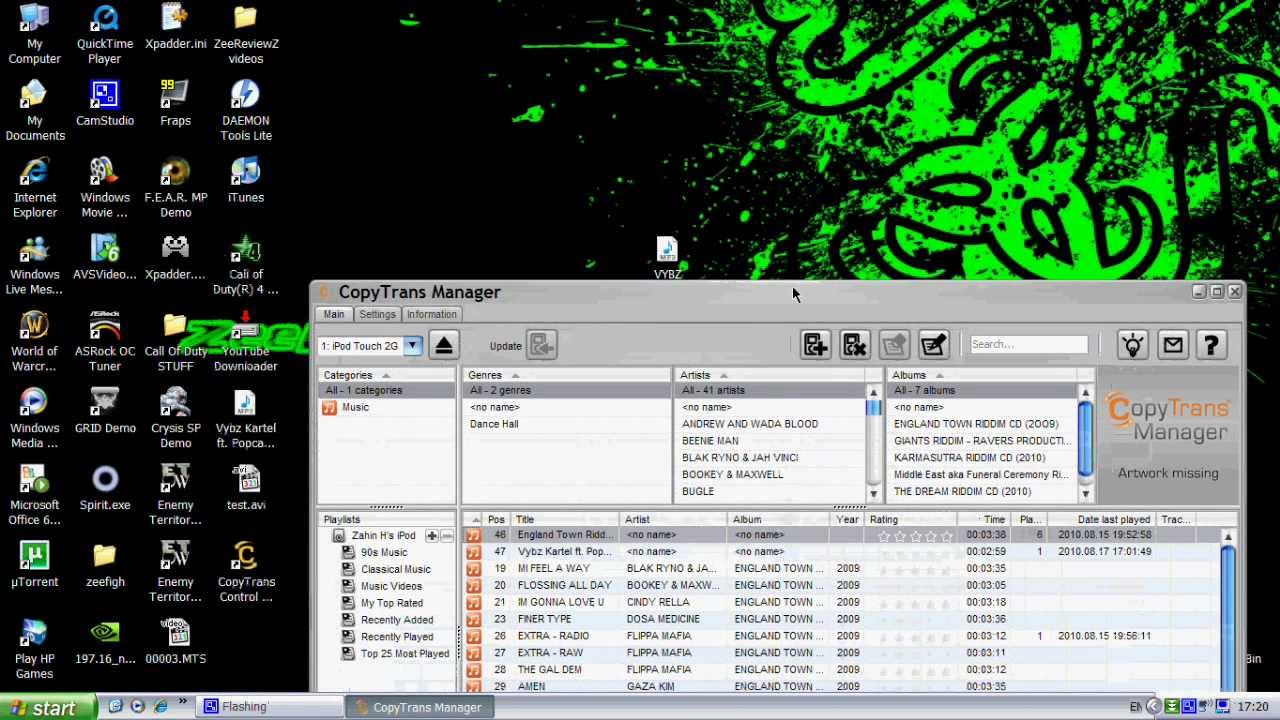Switch to the Information tab
Image resolution: width=1280 pixels, height=720 pixels.
[x=432, y=314]
